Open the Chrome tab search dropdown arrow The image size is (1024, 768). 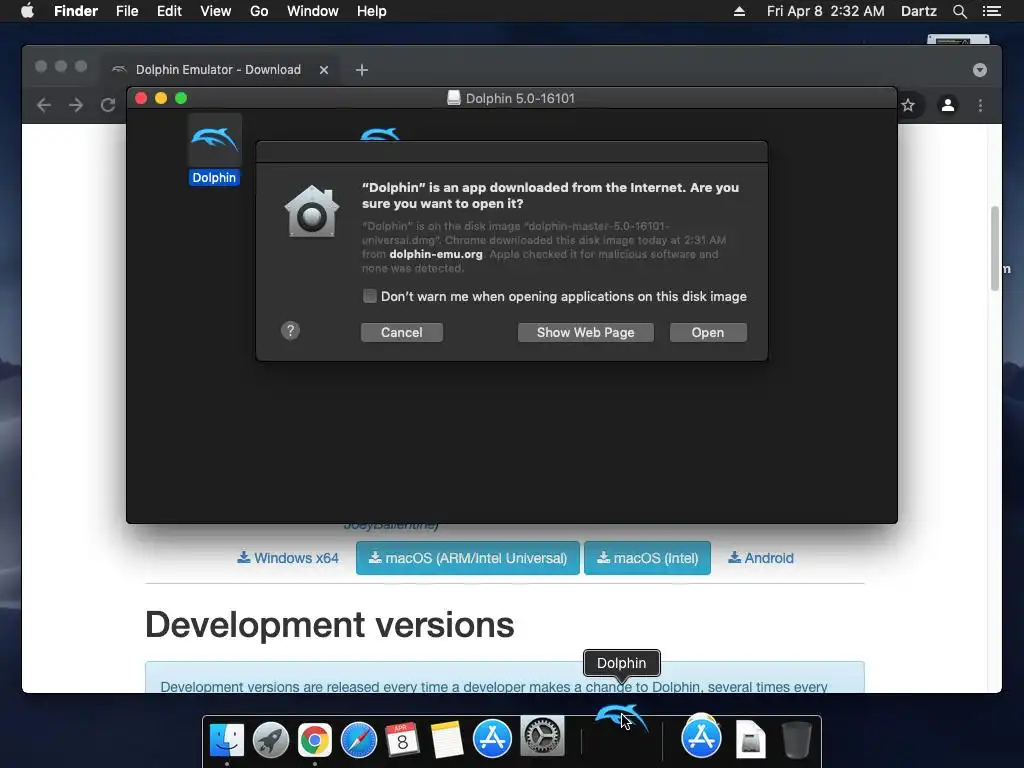[x=980, y=70]
